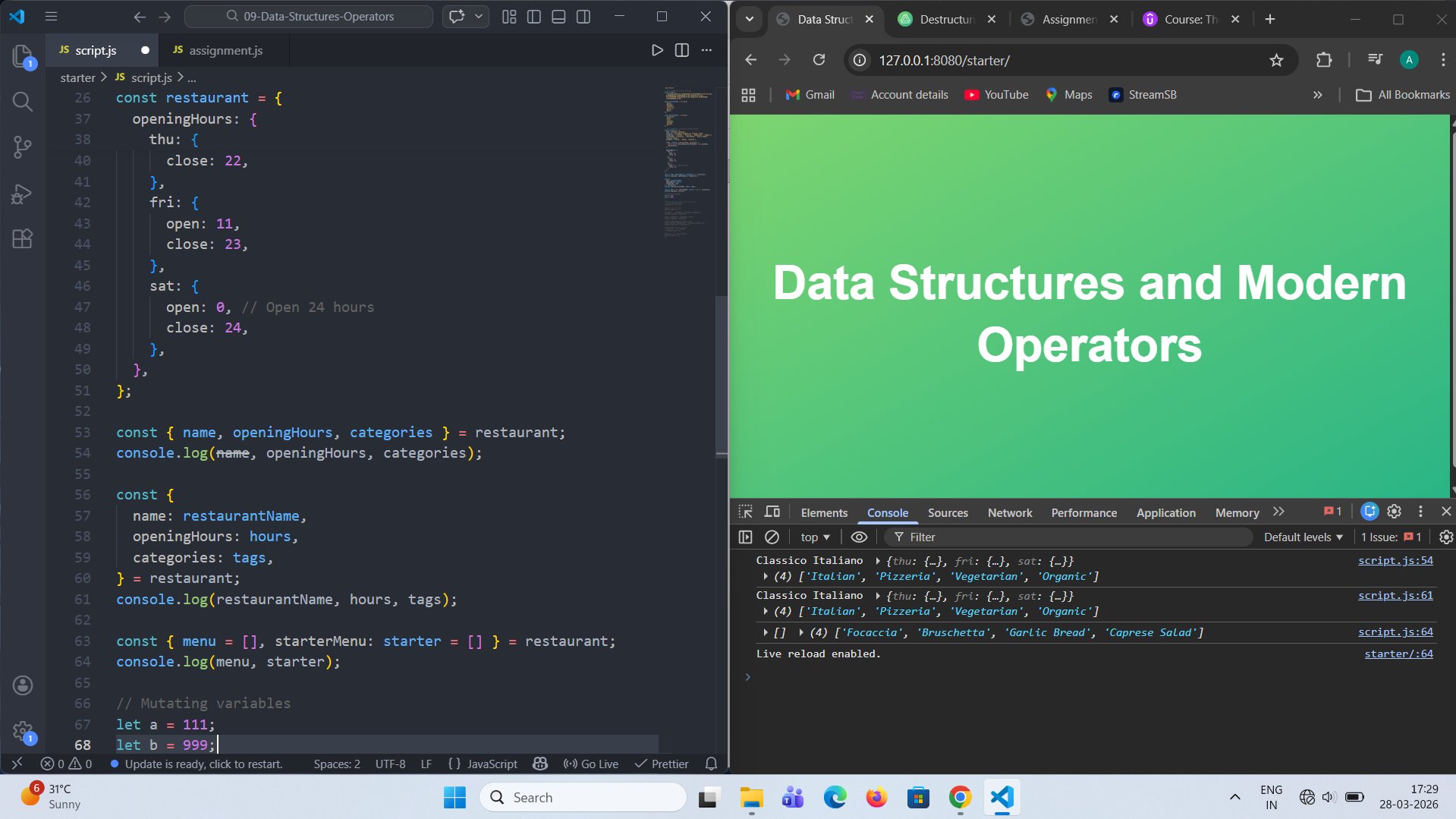
Task: Open the script.js:54 source link
Action: (1395, 560)
